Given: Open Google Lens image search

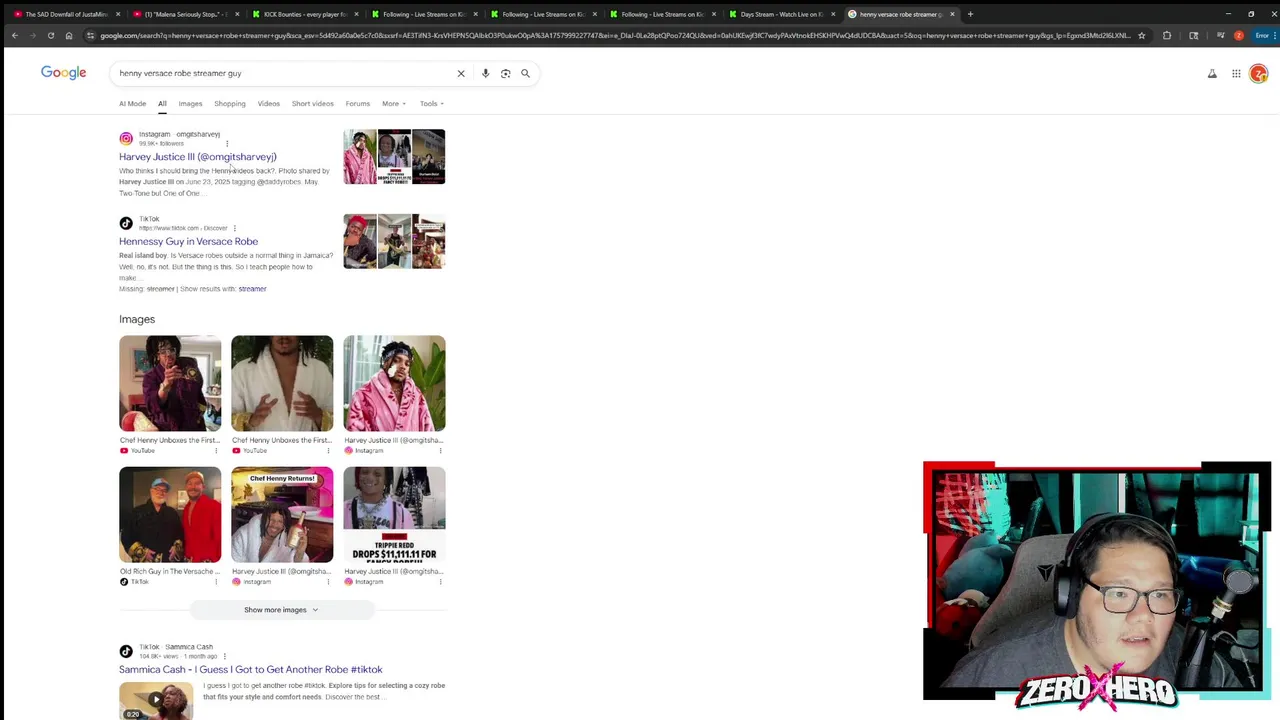Looking at the screenshot, I should 505,73.
